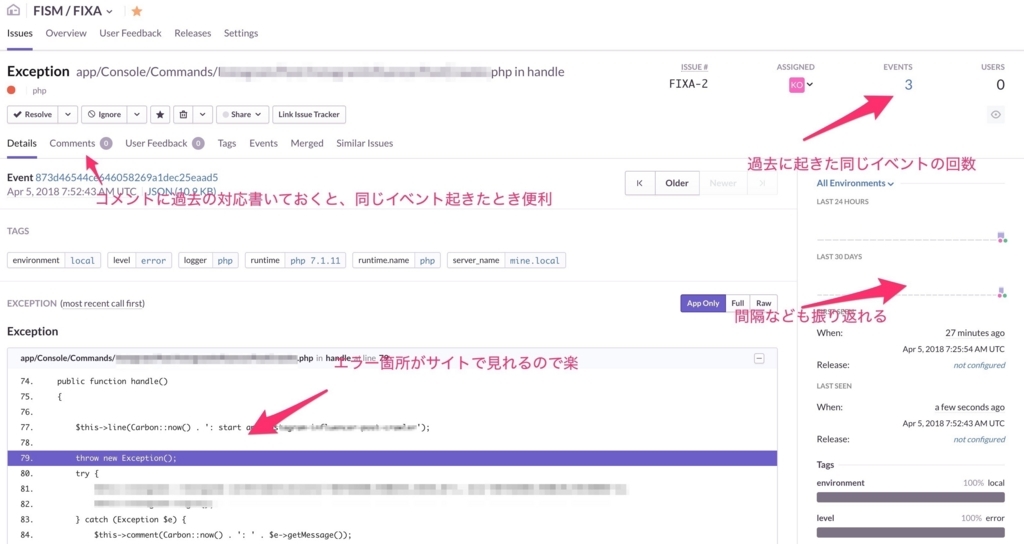The height and width of the screenshot is (544, 1024).
Task: Click Last Seen release not configured link
Action: tap(979, 439)
